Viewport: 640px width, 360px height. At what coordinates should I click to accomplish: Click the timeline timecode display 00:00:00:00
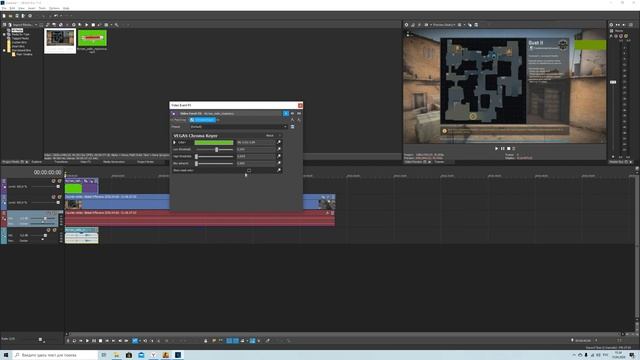tap(47, 172)
